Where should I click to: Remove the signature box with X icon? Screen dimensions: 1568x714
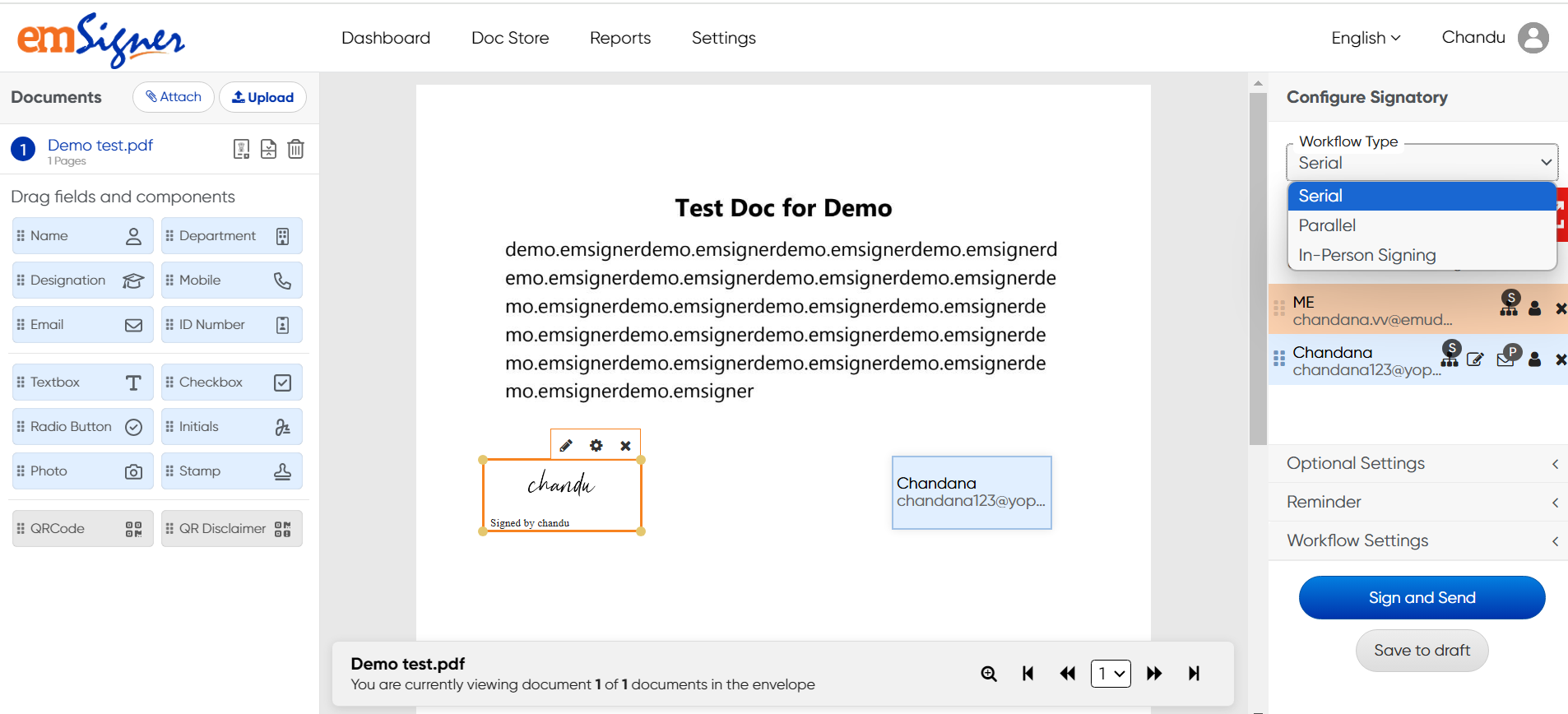tap(626, 446)
